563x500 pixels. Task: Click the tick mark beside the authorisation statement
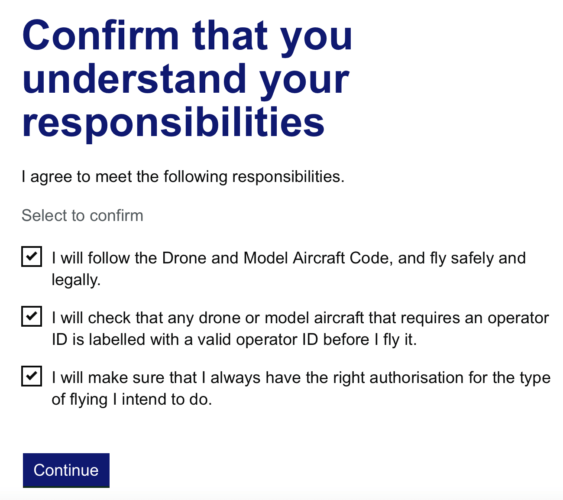tap(32, 376)
